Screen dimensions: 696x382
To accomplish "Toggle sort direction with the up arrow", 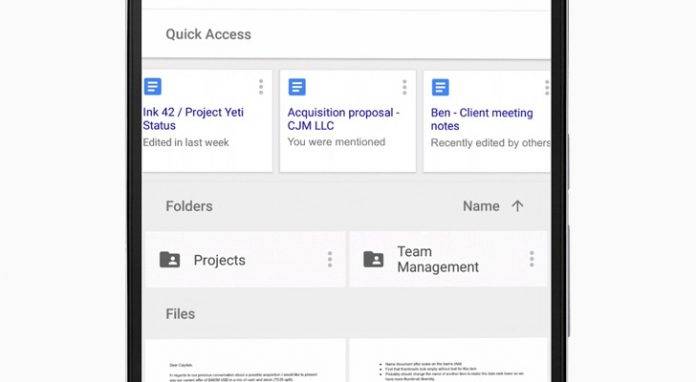I will 517,206.
